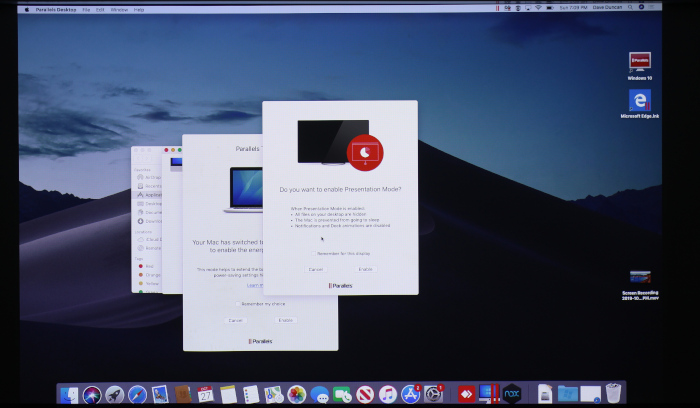Open Notes app in the Dock
This screenshot has width=700, height=408.
228,395
